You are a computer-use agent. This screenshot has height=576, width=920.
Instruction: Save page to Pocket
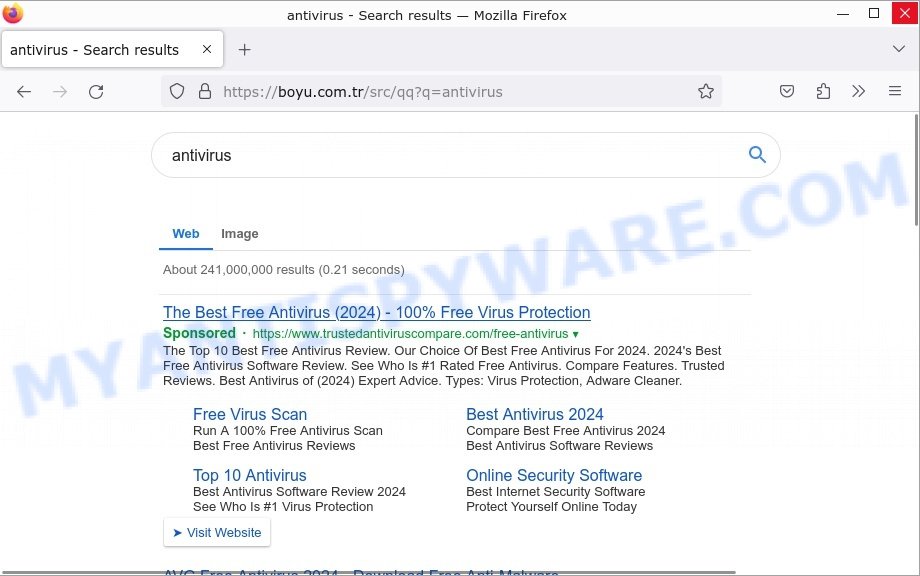click(x=787, y=92)
